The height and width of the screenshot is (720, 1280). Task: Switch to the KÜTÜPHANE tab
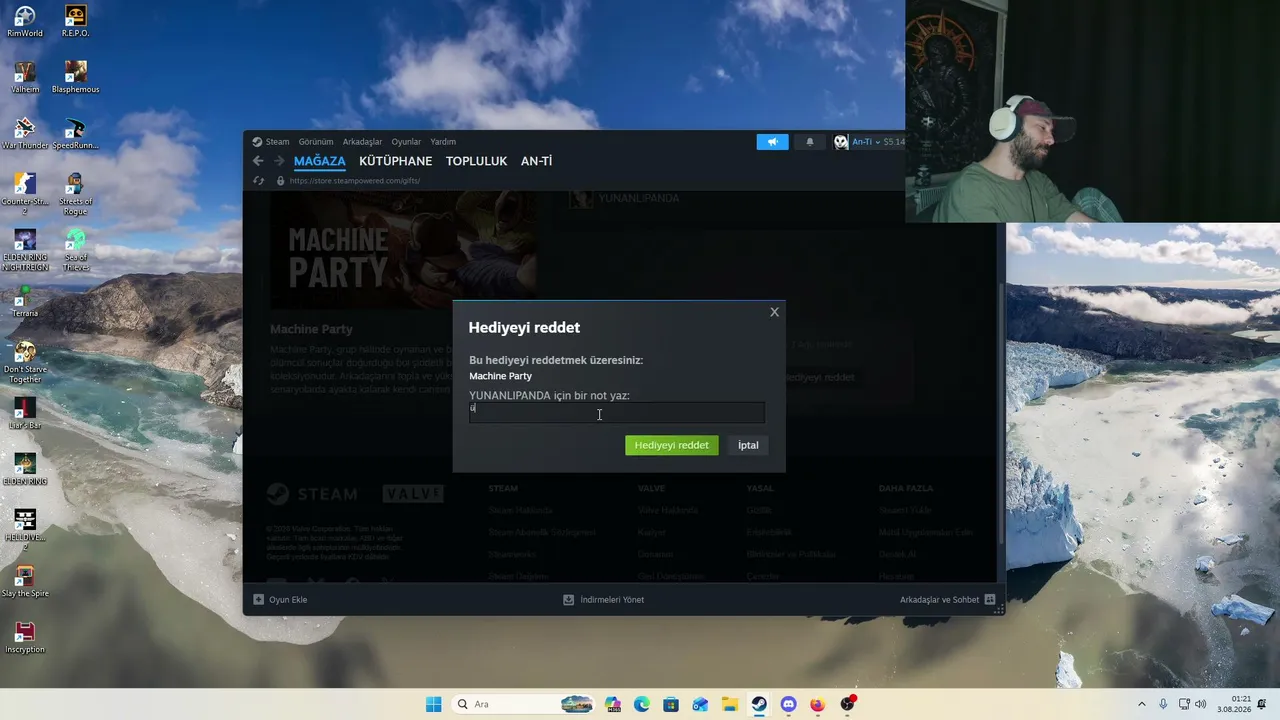396,161
